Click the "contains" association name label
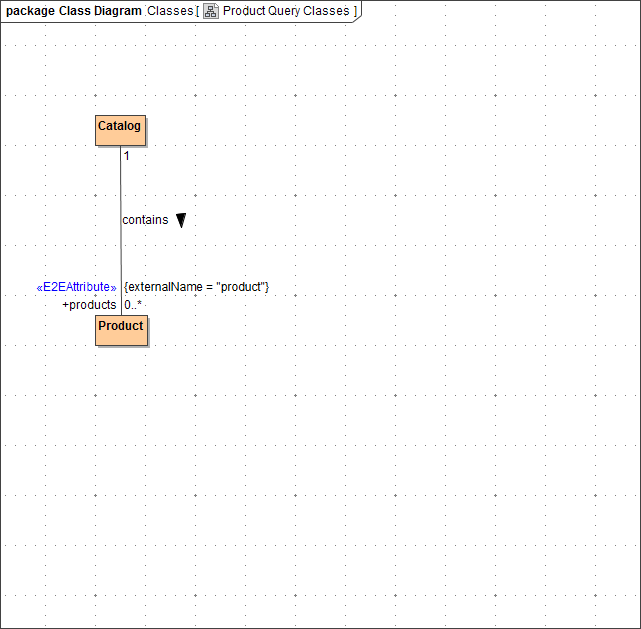This screenshot has width=641, height=629. [x=145, y=220]
